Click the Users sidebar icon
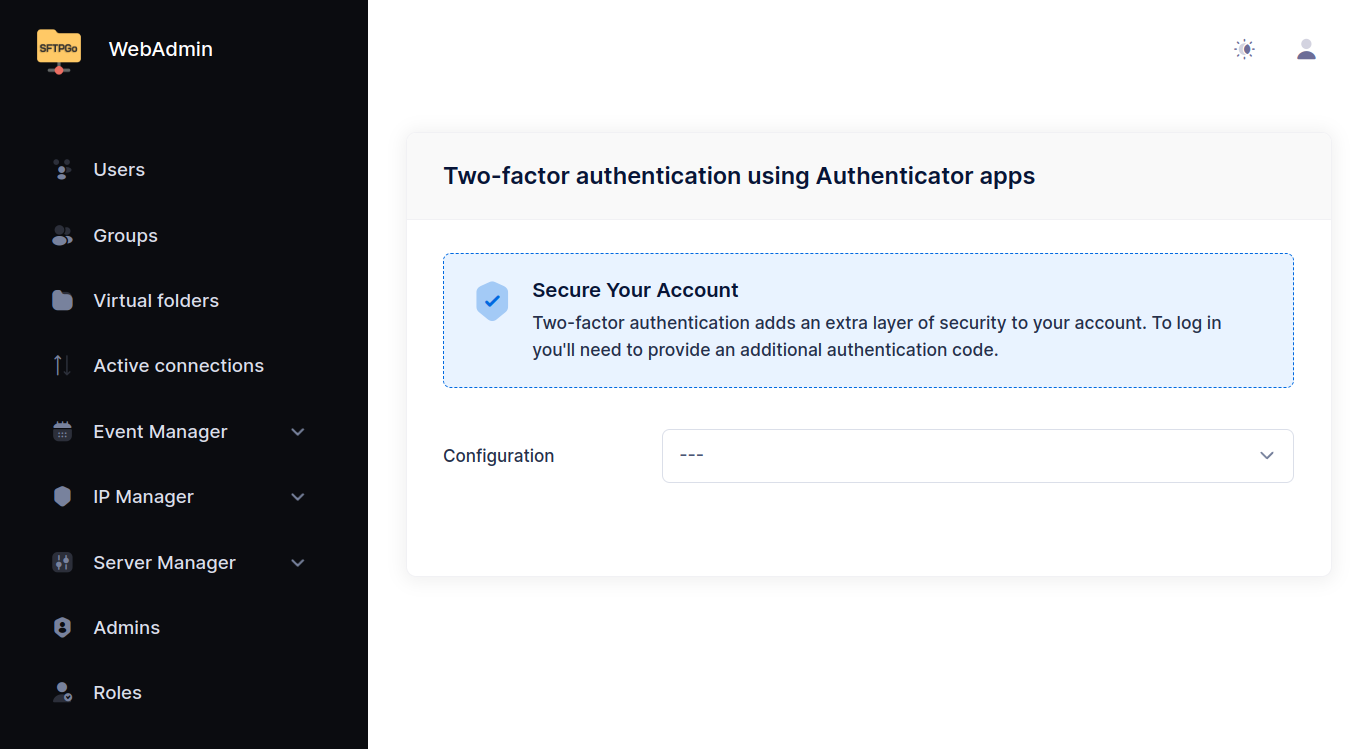The height and width of the screenshot is (749, 1361). pos(62,170)
